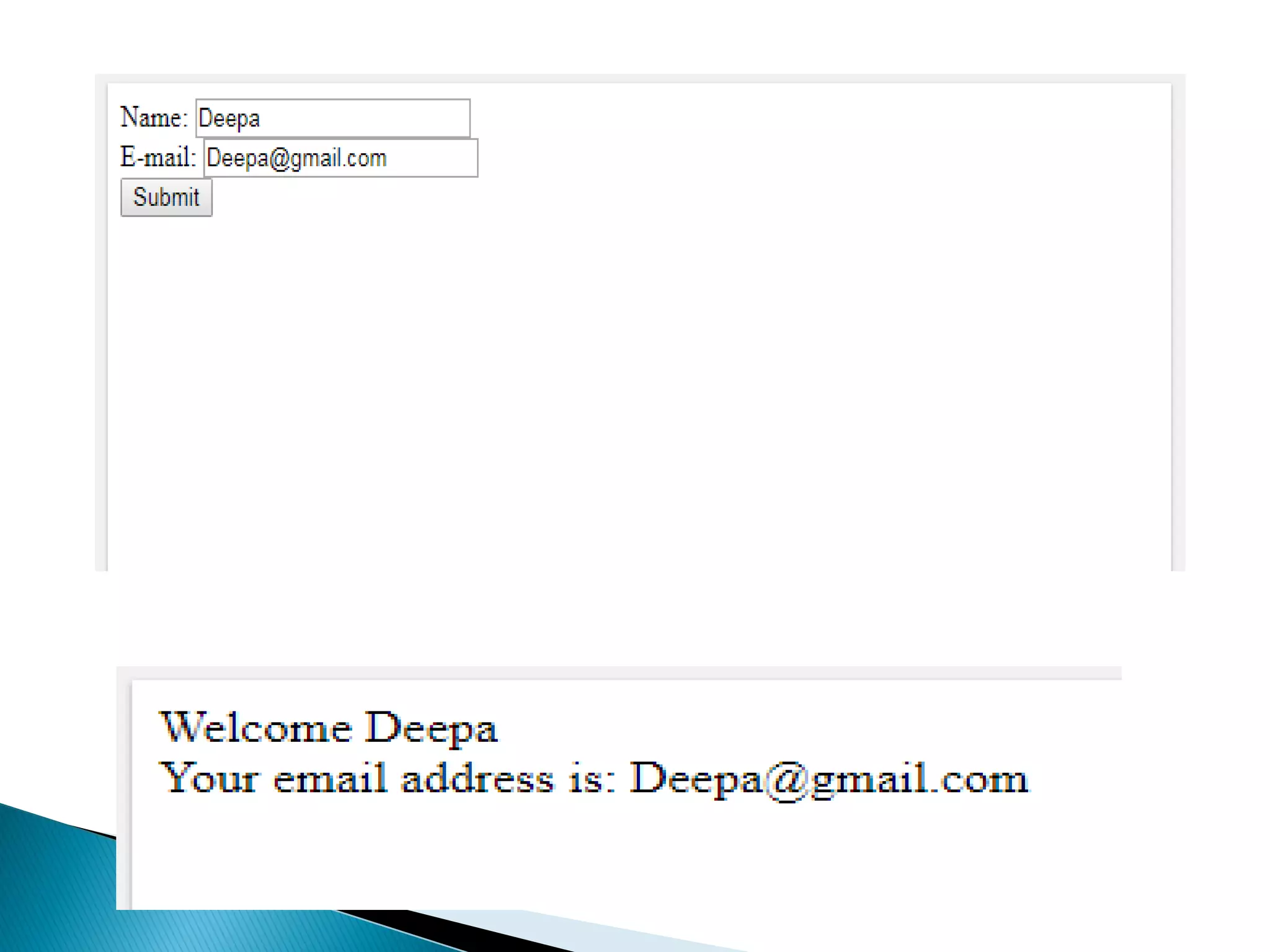Click the word 'Welcome' in output
The height and width of the screenshot is (952, 1270).
pos(255,728)
